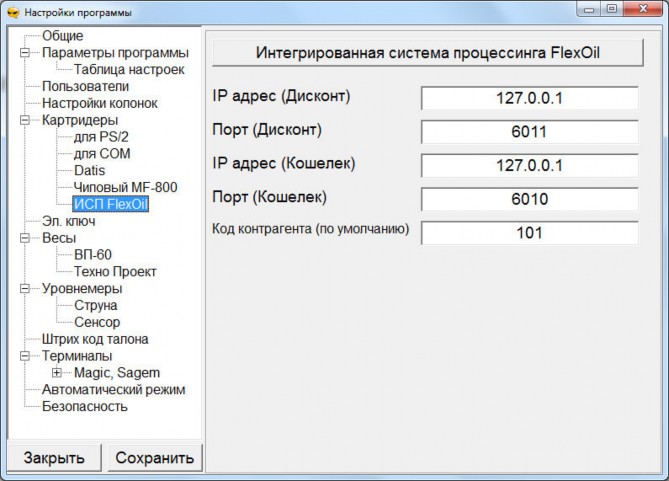
Task: Open Автоматический режим settings
Action: [x=113, y=390]
